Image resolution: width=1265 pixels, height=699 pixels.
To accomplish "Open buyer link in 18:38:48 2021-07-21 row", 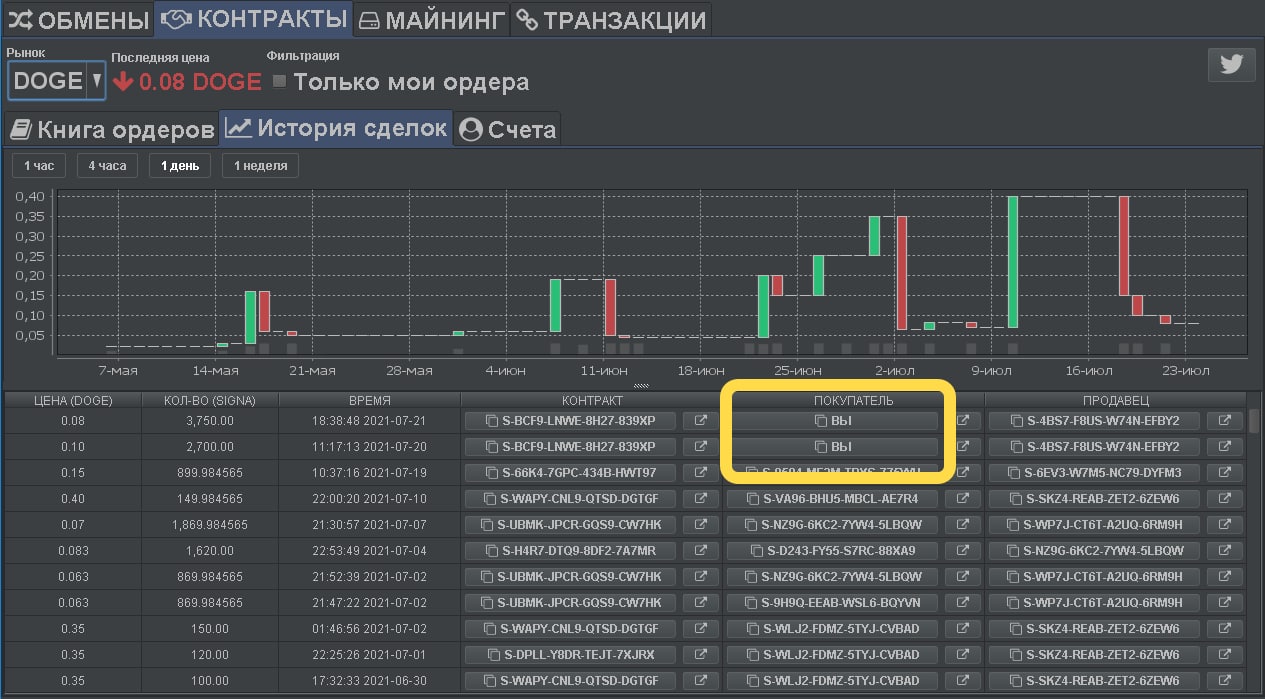I will tap(963, 421).
